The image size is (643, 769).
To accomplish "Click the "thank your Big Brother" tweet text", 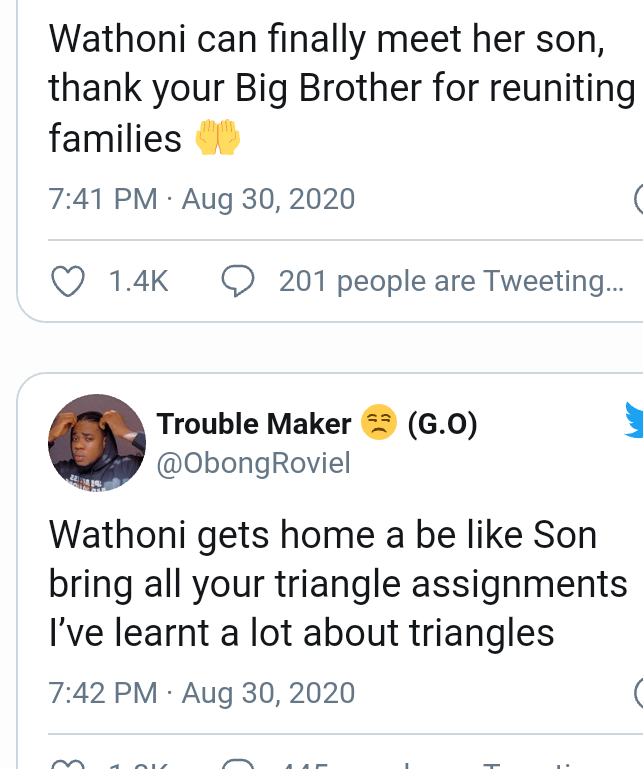I will point(340,89).
